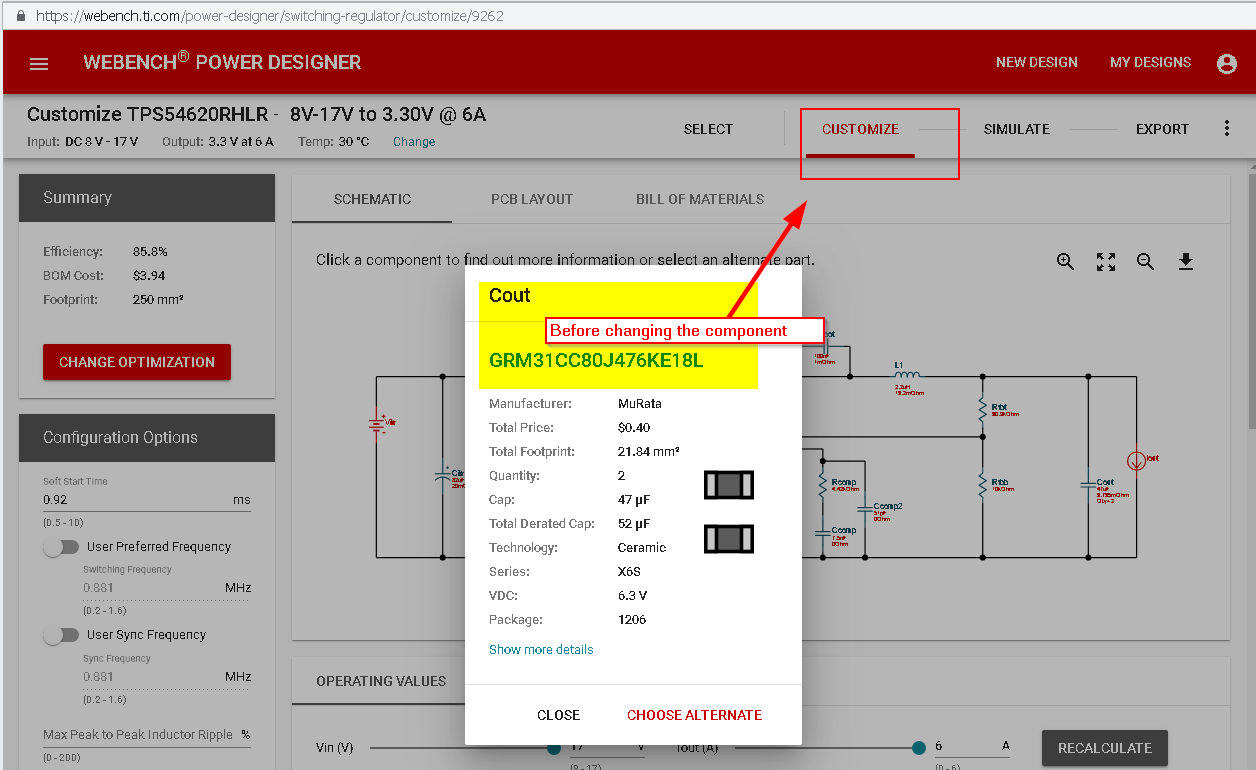This screenshot has width=1256, height=770.
Task: Select the Cin capacitor in schematic
Action: pyautogui.click(x=443, y=477)
